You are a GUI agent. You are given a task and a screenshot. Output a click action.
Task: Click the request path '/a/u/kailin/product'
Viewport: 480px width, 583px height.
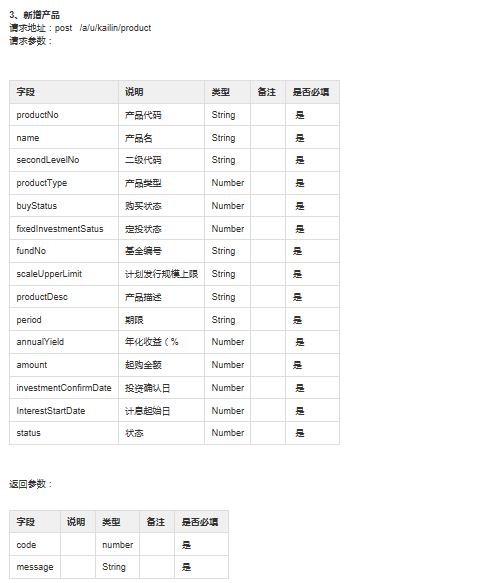click(115, 28)
